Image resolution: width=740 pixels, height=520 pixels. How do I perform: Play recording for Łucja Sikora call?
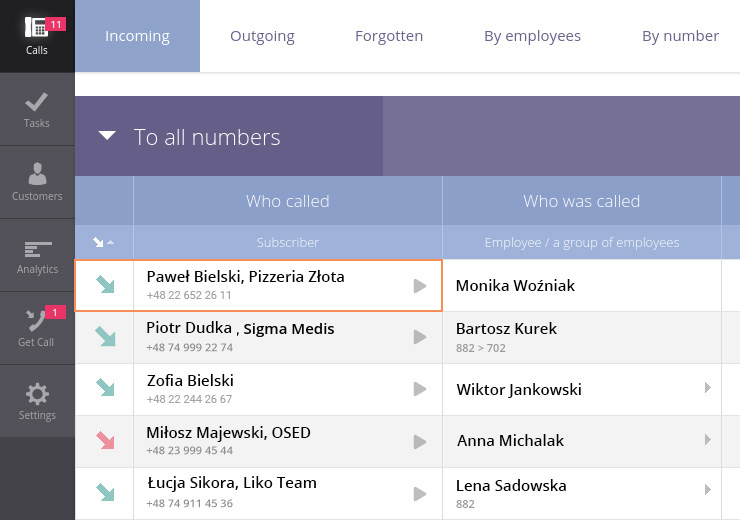[x=420, y=492]
